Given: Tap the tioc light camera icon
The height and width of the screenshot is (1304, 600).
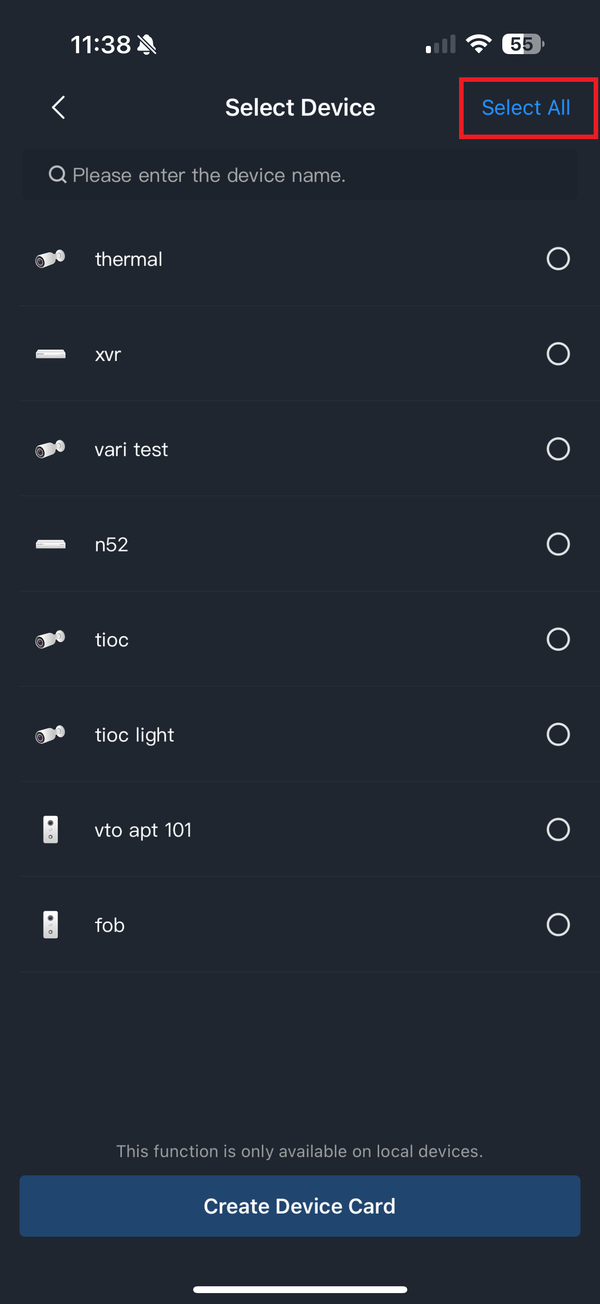Looking at the screenshot, I should pos(50,735).
